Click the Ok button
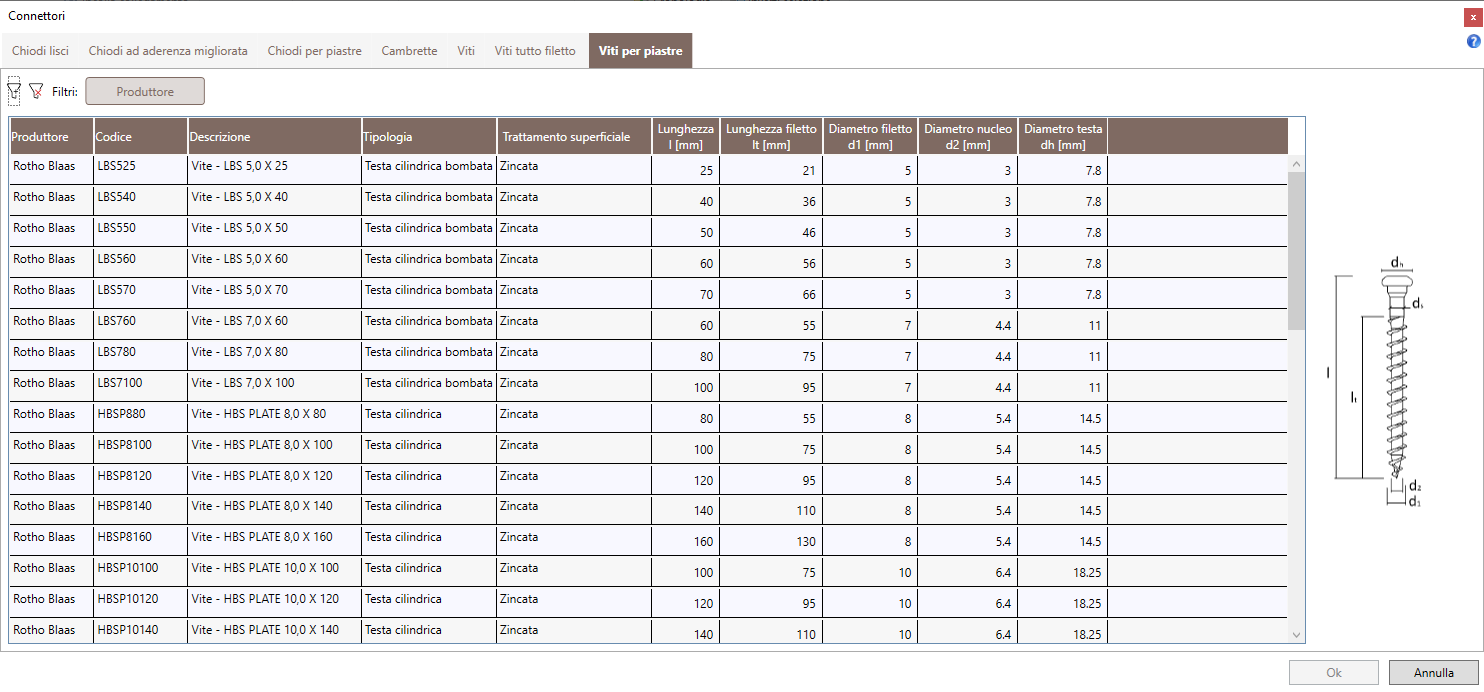 1333,673
